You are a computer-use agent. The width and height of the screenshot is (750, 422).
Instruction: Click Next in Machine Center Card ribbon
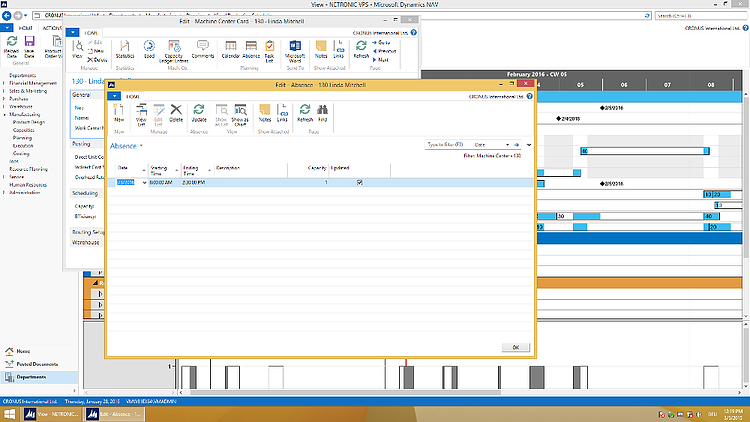coord(380,60)
